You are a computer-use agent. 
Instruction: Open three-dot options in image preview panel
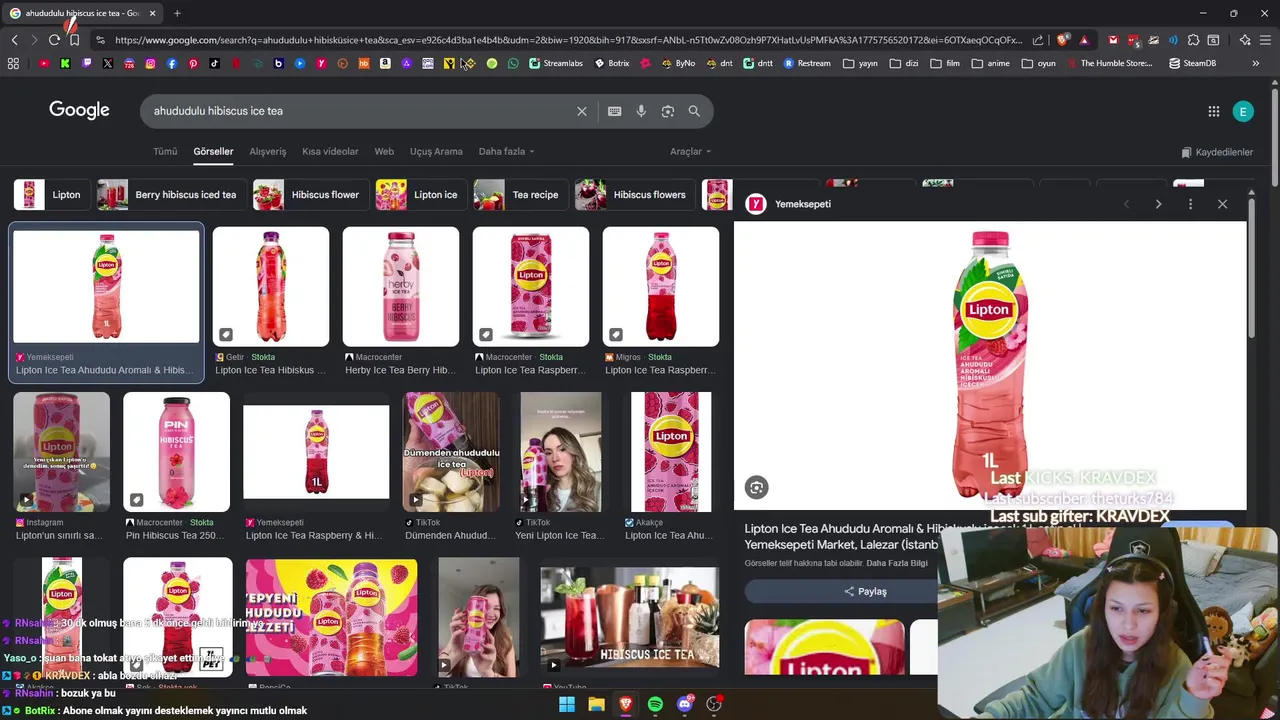[x=1190, y=204]
